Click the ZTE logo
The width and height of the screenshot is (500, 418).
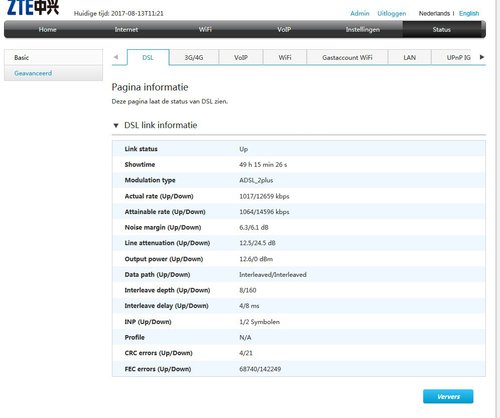point(33,7)
